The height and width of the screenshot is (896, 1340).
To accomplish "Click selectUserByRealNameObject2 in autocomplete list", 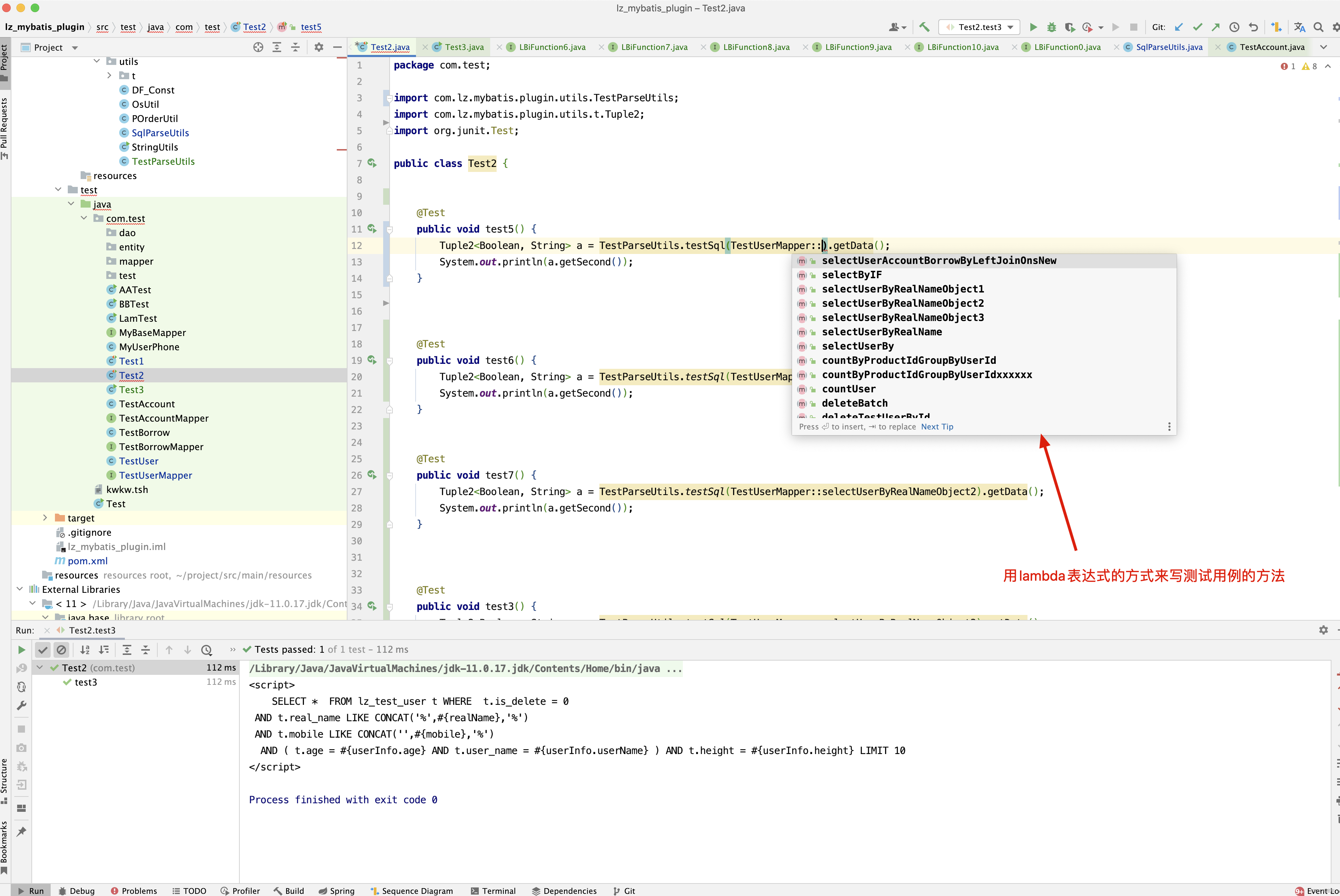I will click(x=903, y=303).
